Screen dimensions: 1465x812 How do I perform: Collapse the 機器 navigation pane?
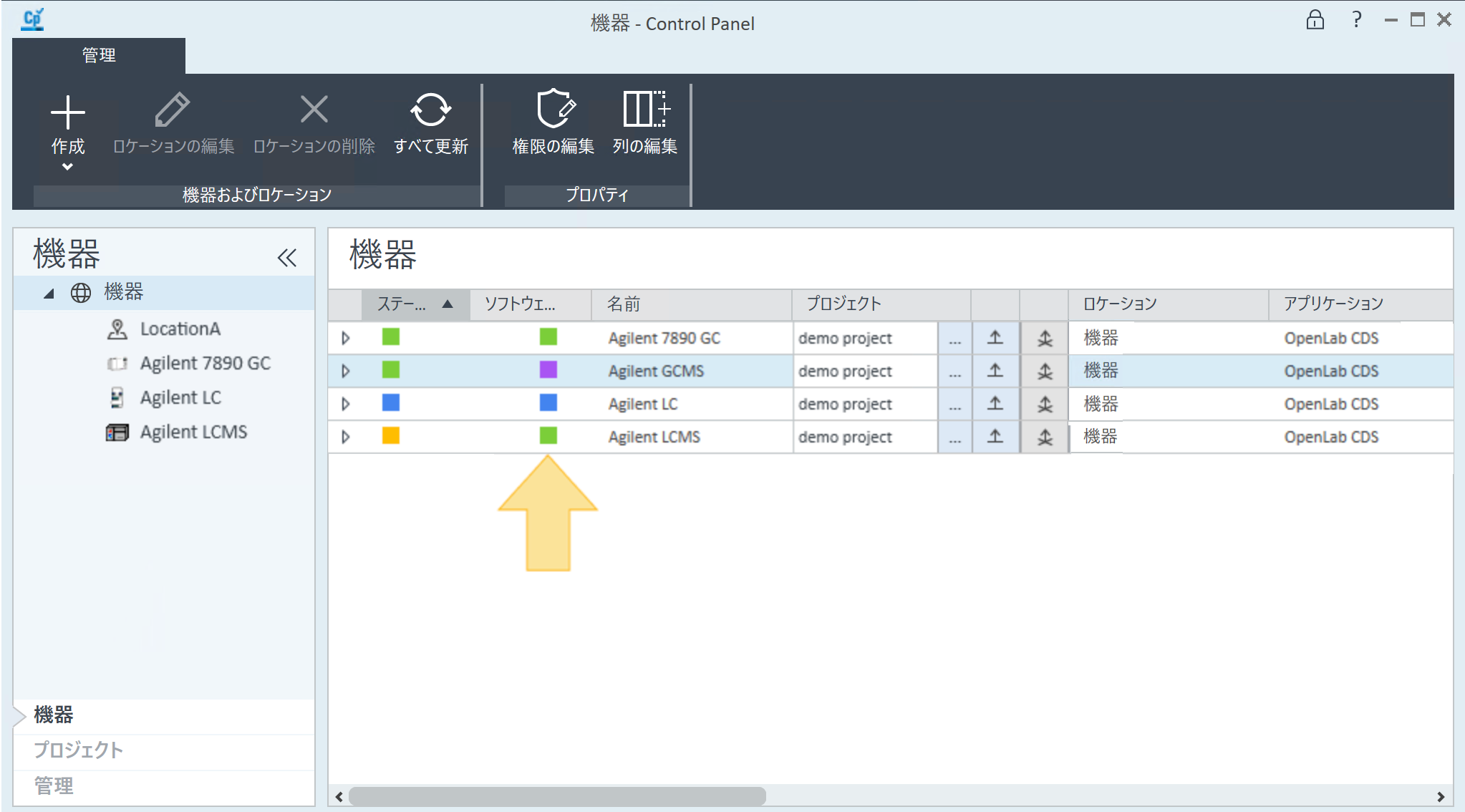(286, 258)
